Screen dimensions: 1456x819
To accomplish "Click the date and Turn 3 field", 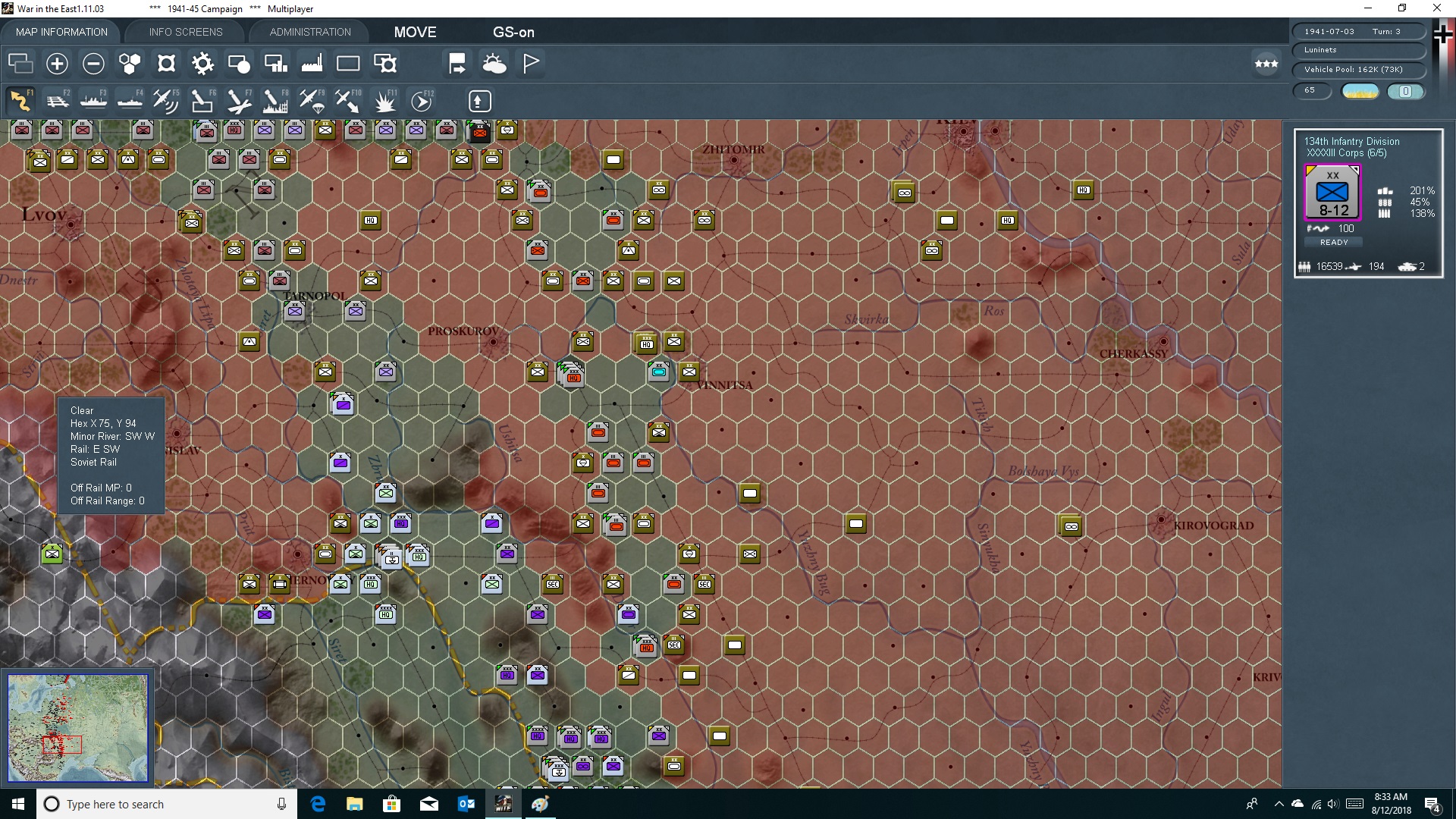I will (1359, 31).
